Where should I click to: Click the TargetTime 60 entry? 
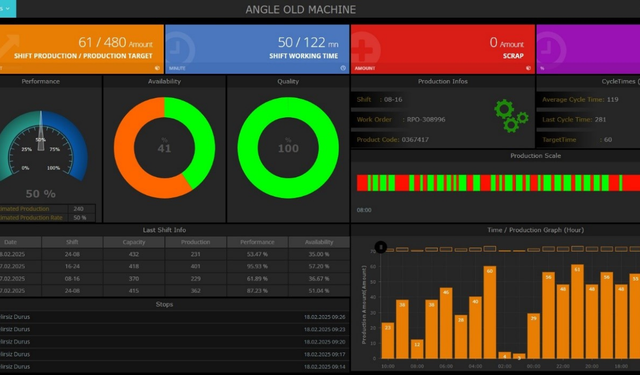click(x=577, y=140)
